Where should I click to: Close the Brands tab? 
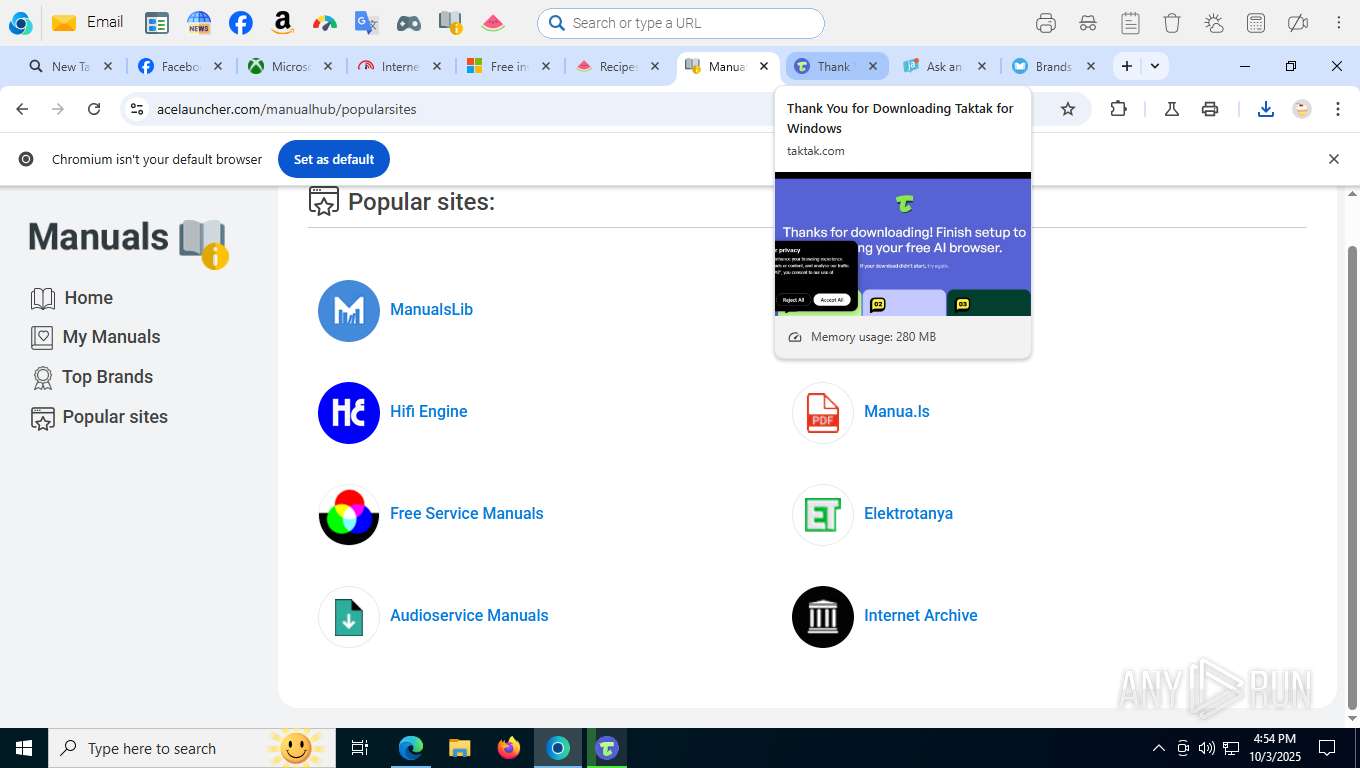coord(1091,66)
